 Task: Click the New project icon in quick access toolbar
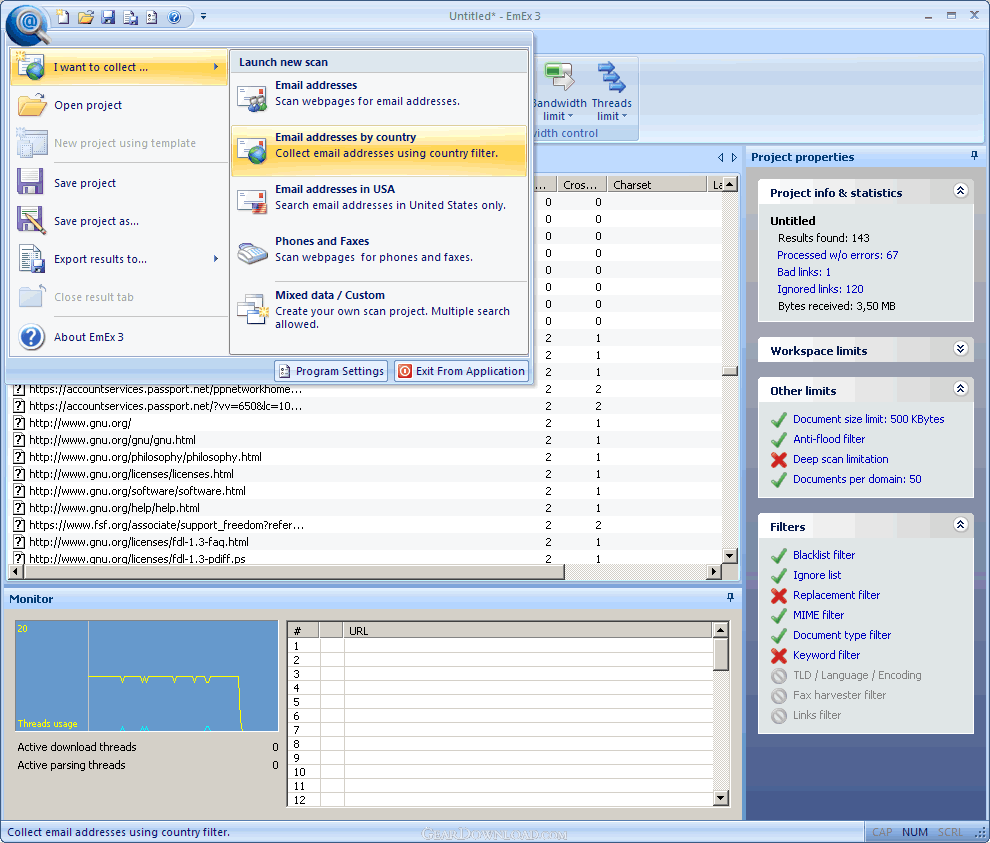63,16
